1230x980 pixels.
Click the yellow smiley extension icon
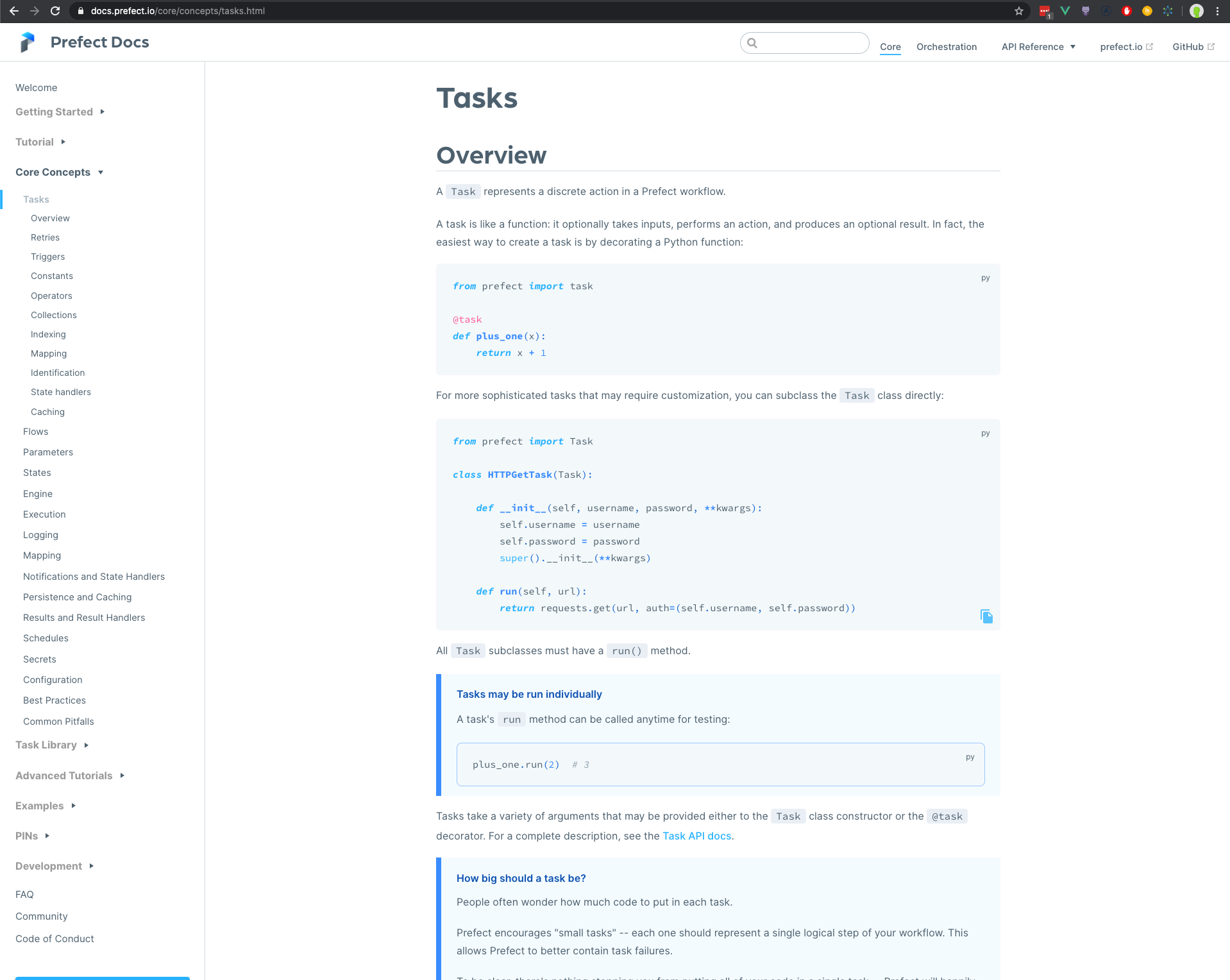point(1147,11)
